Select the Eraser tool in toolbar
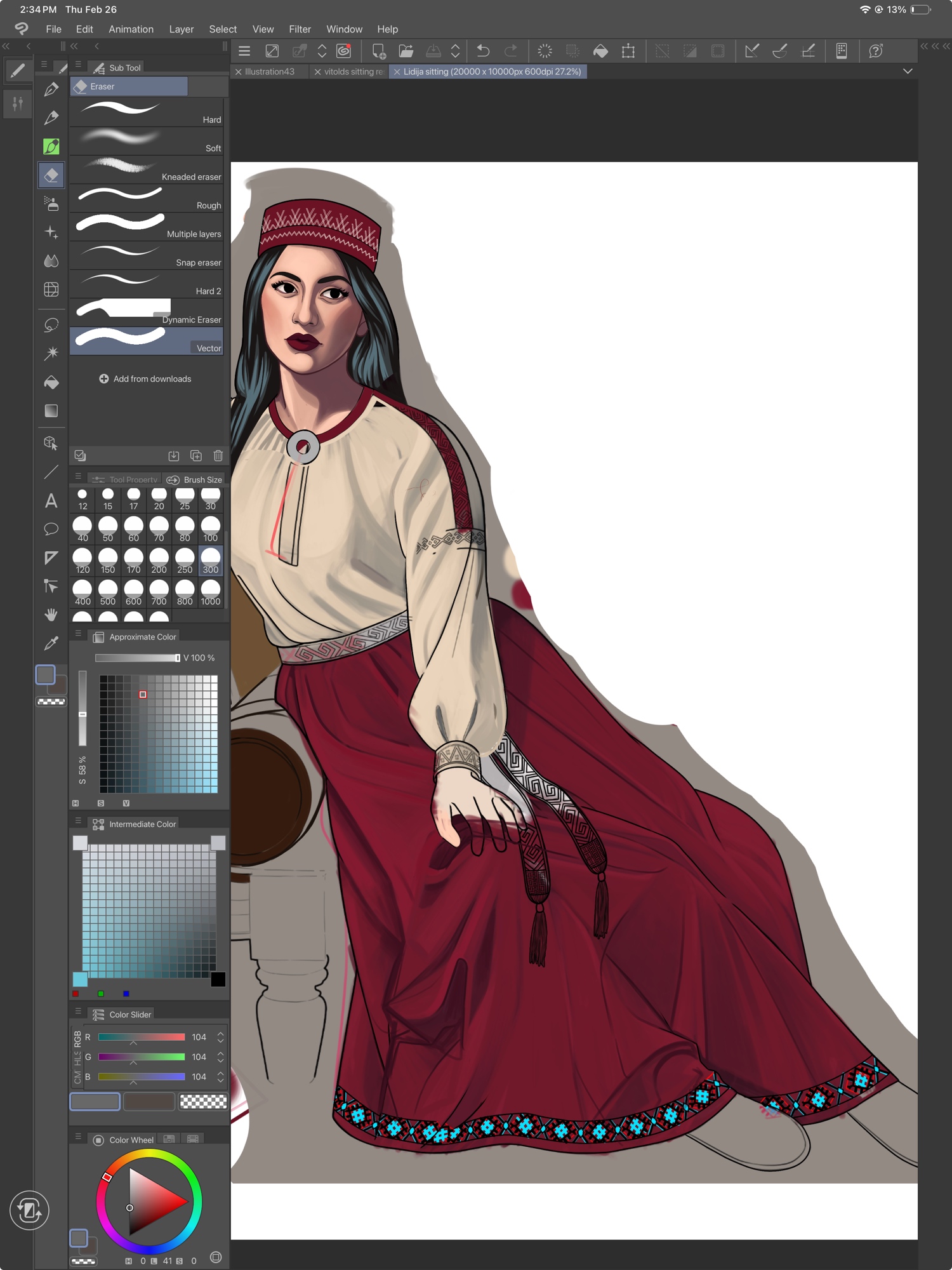The height and width of the screenshot is (1270, 952). pyautogui.click(x=51, y=175)
